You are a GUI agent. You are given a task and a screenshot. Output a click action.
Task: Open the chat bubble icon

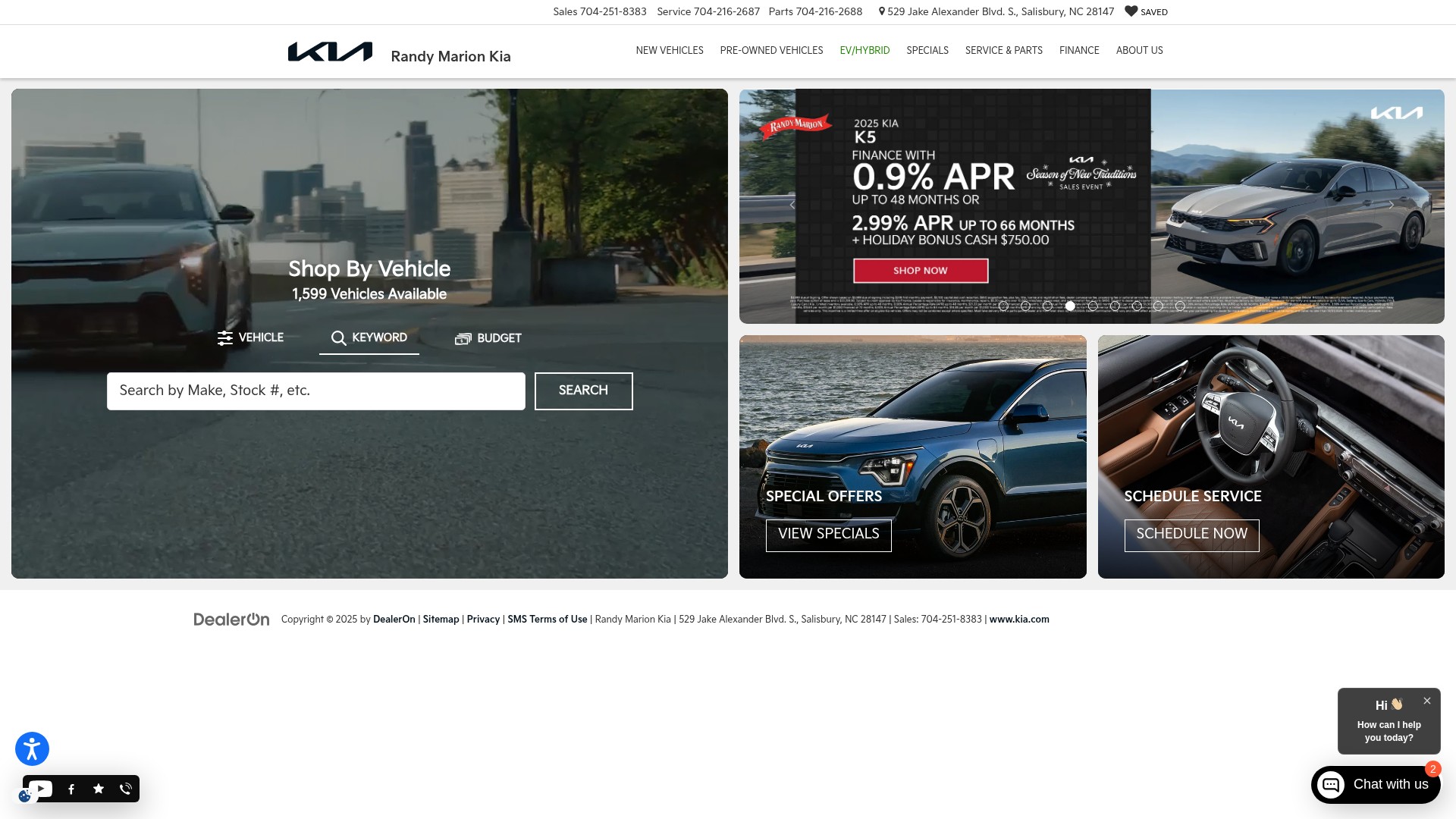tap(1331, 784)
